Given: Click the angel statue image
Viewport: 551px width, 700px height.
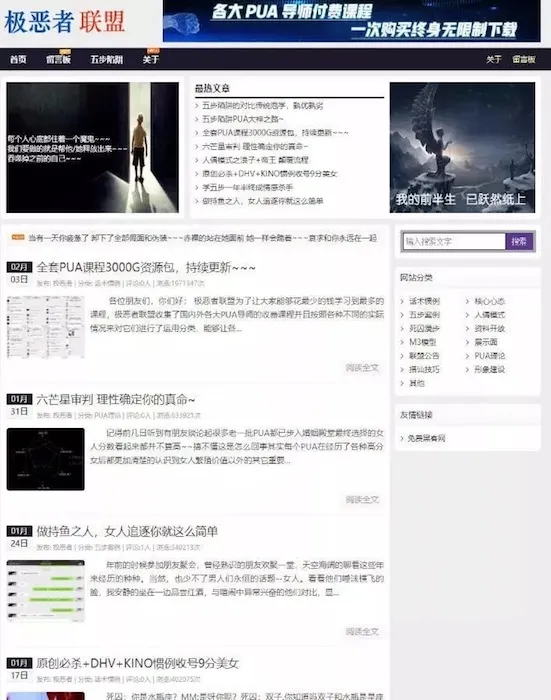Looking at the screenshot, I should click(x=462, y=147).
